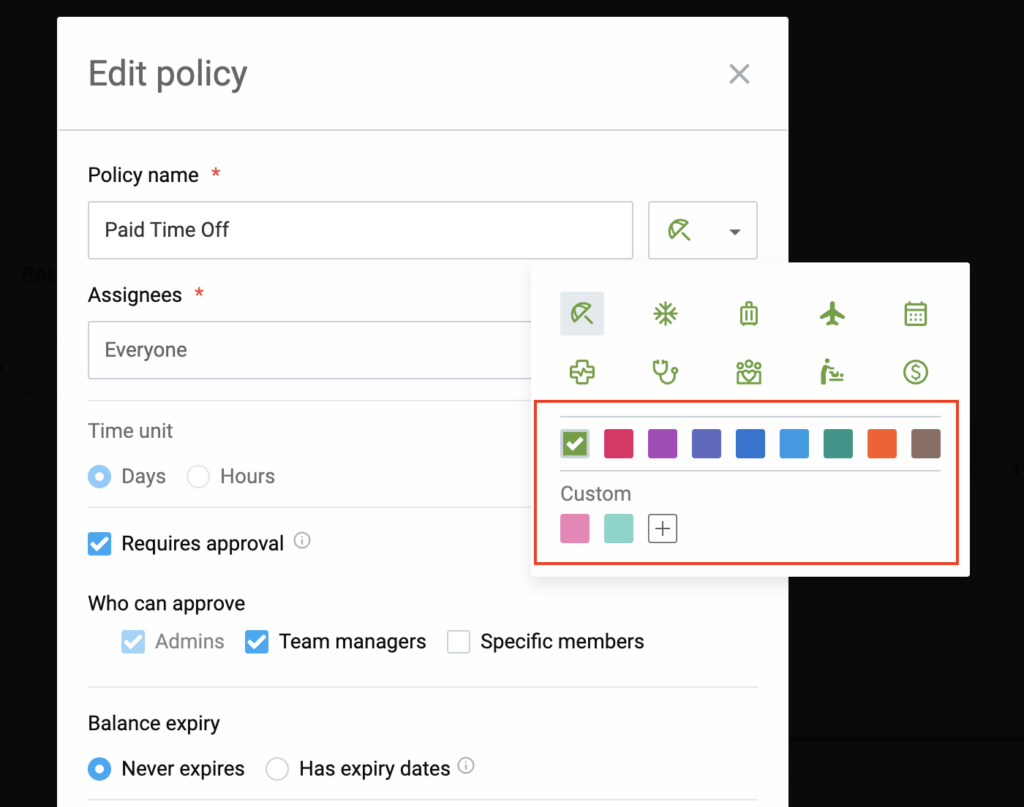Choose Has expiry dates option

(x=277, y=769)
